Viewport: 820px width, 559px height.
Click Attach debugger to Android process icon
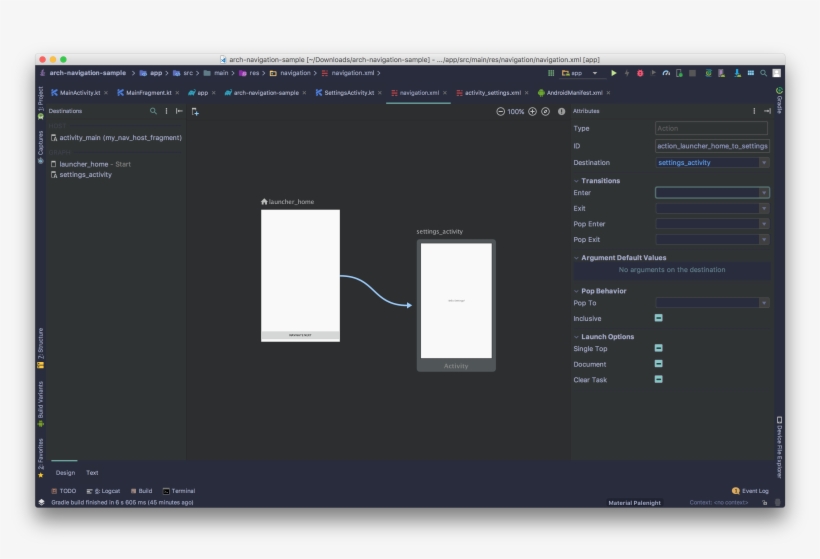pos(679,73)
